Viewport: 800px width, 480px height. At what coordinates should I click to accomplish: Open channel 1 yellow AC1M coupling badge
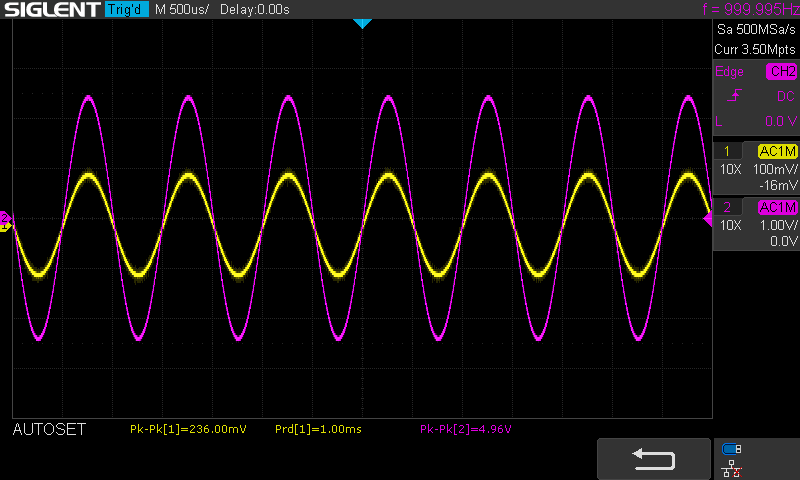(x=777, y=151)
